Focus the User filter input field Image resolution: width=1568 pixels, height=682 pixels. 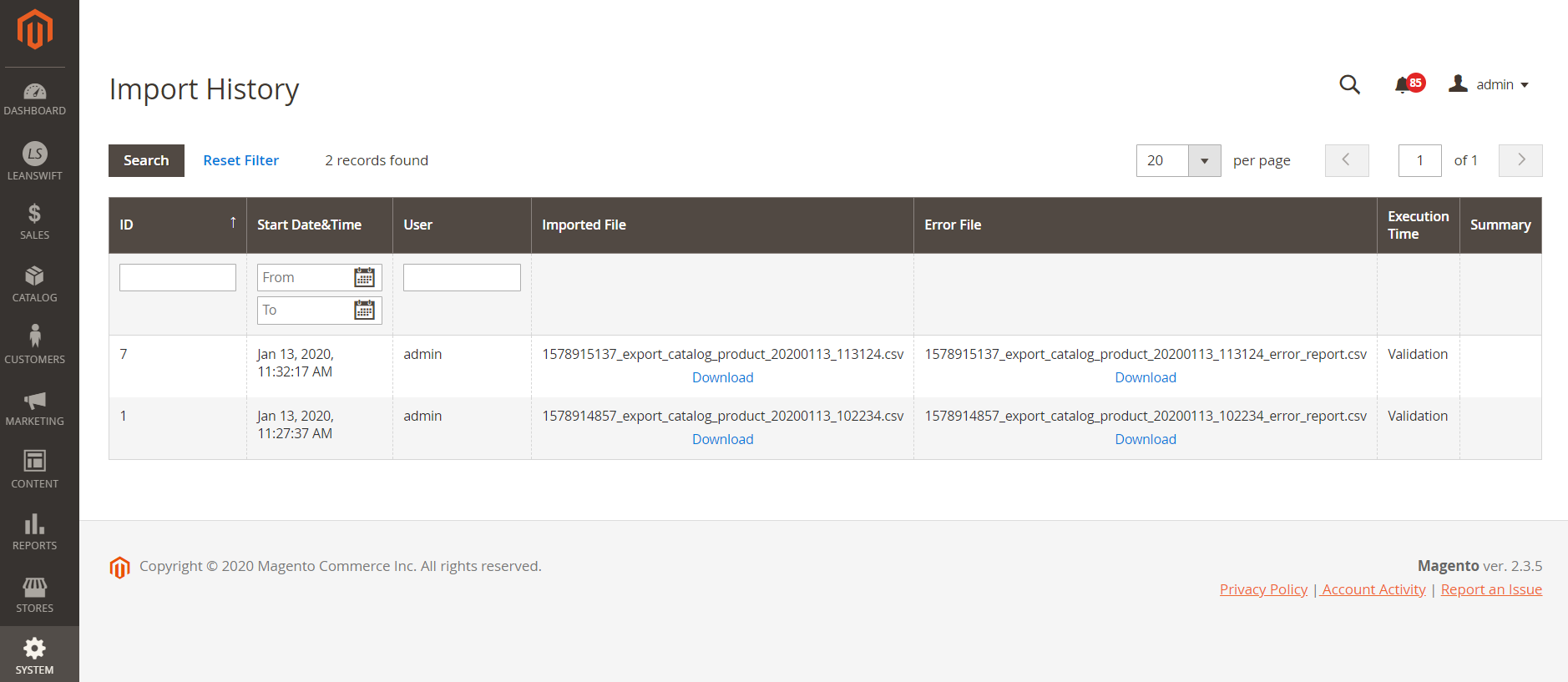click(462, 277)
